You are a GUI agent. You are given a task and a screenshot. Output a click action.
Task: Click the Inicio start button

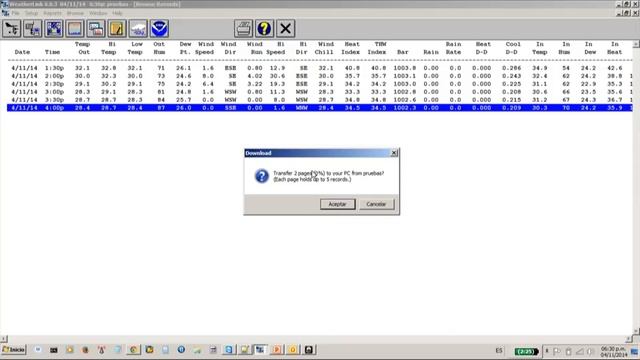(13, 350)
